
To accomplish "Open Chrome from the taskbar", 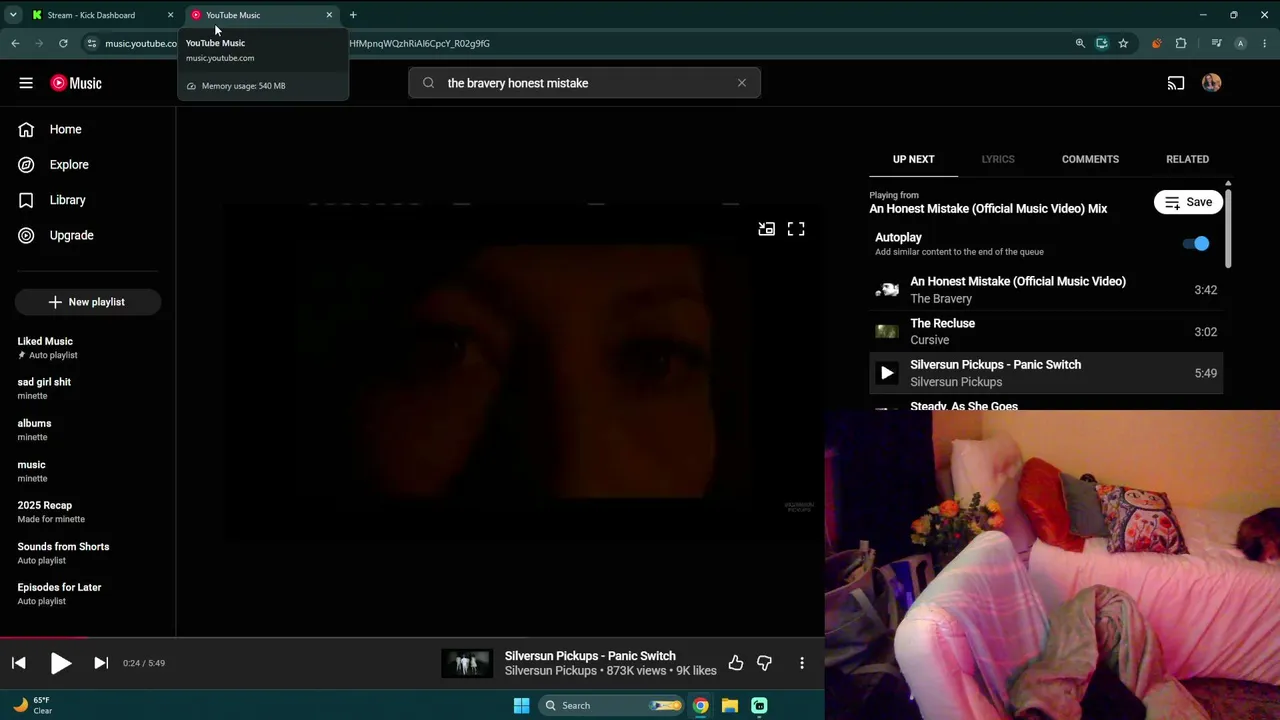I will (701, 705).
